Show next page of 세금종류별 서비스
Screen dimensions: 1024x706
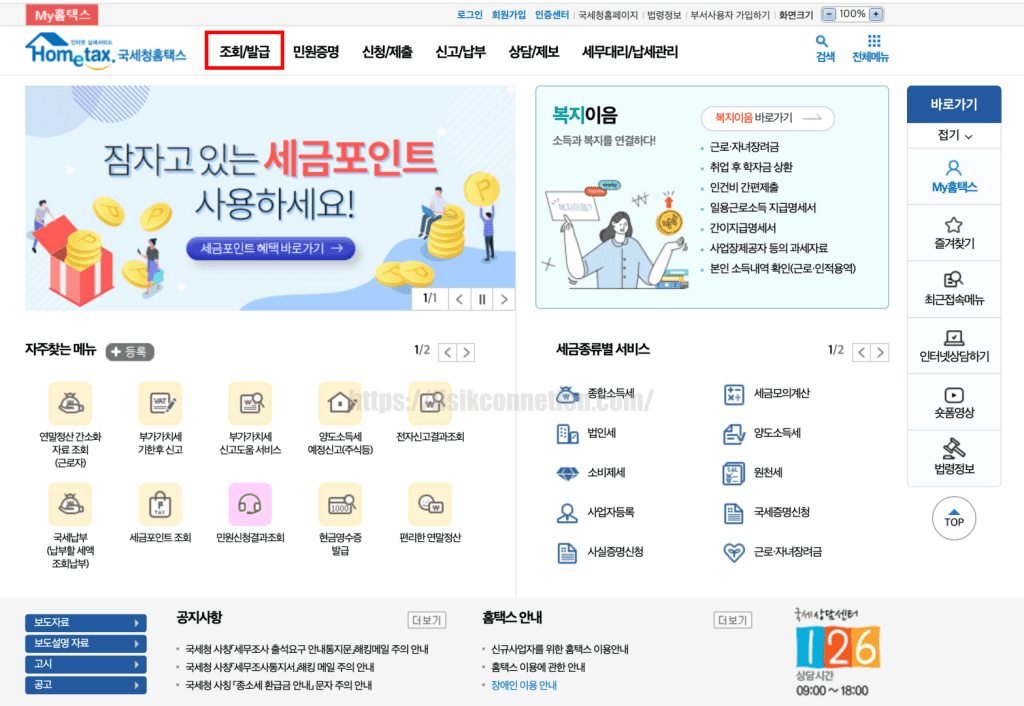880,353
